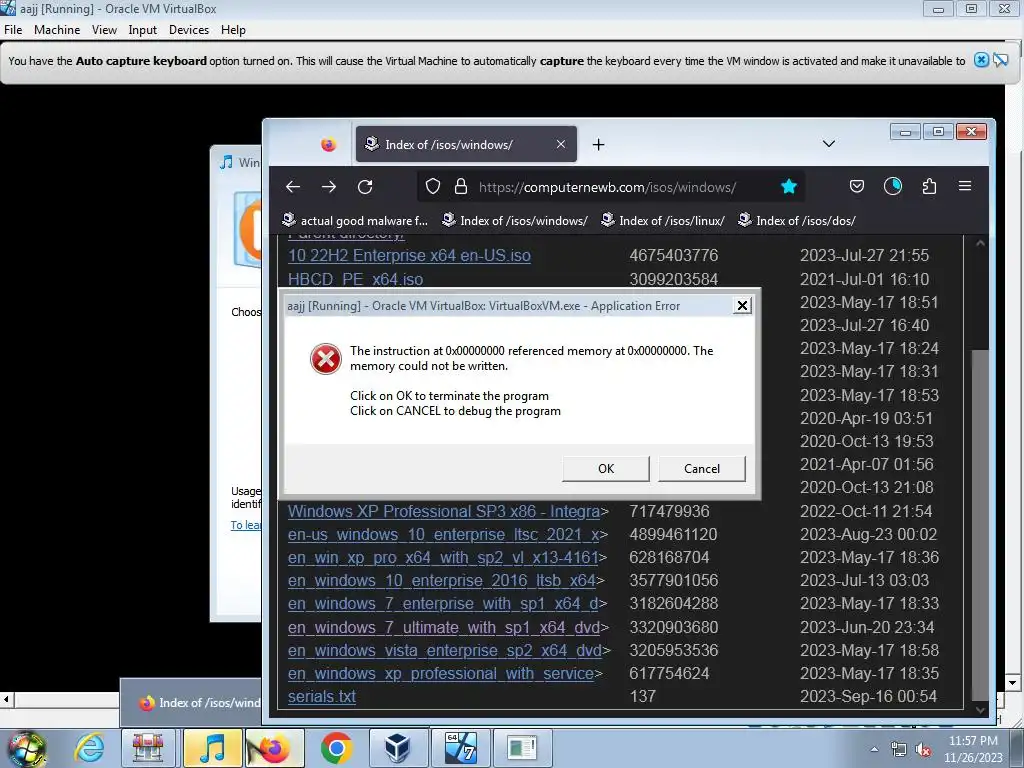Open the 64-bit Windows 7 taskbar icon
Viewport: 1024px width, 768px height.
coord(460,748)
